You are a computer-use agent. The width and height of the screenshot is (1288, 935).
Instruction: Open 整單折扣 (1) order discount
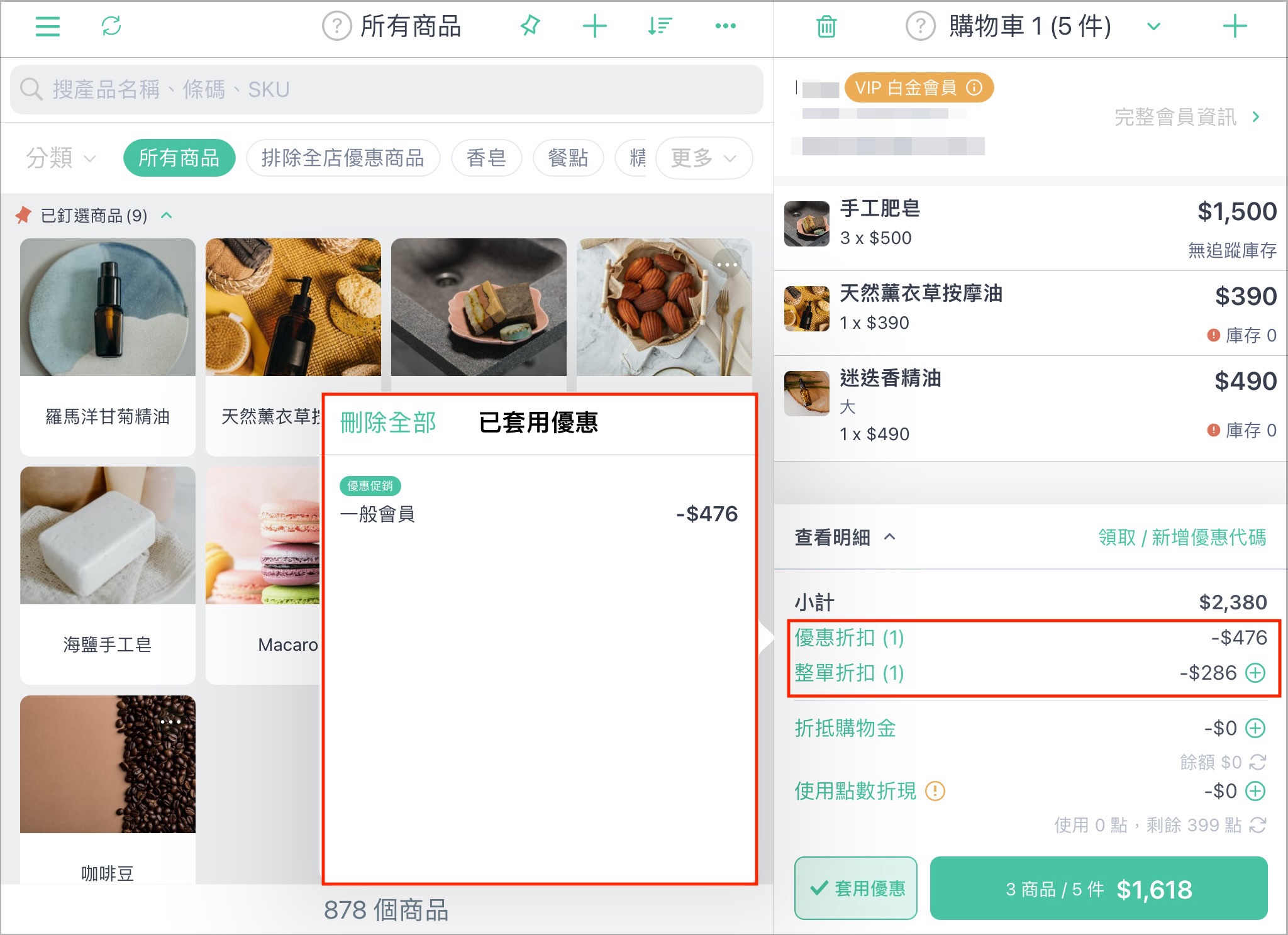click(850, 673)
